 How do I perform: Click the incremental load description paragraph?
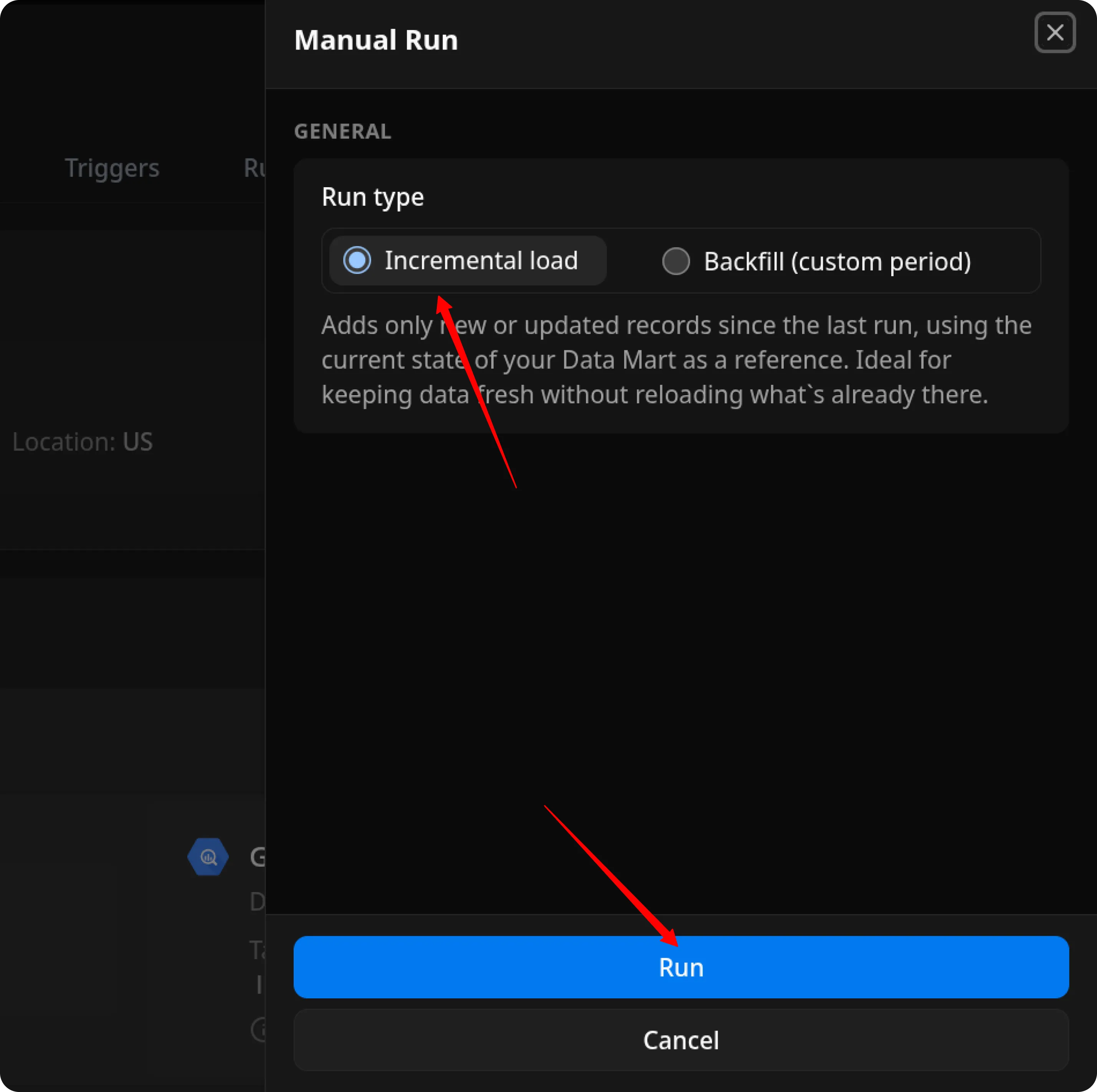[676, 360]
